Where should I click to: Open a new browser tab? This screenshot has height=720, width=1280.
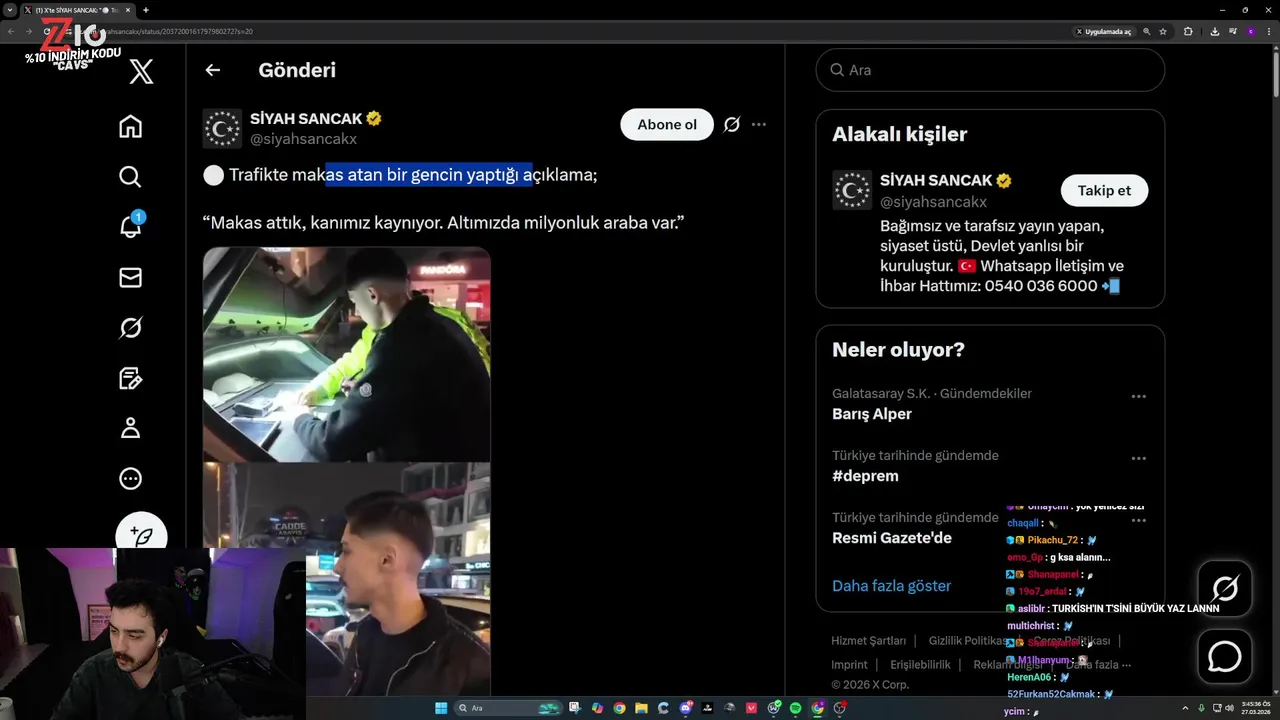tap(146, 10)
